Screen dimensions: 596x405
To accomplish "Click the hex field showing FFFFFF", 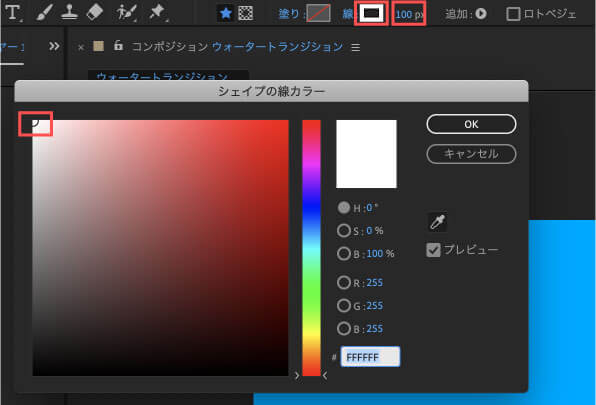I will (x=370, y=357).
